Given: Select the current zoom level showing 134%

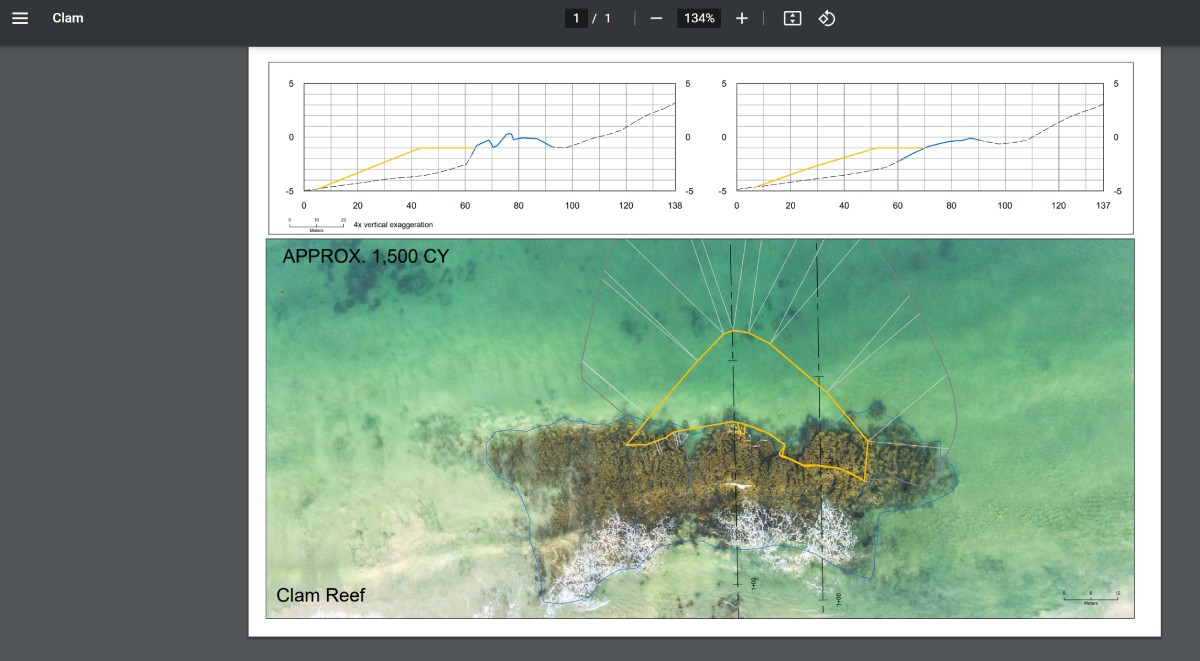Looking at the screenshot, I should tap(698, 17).
